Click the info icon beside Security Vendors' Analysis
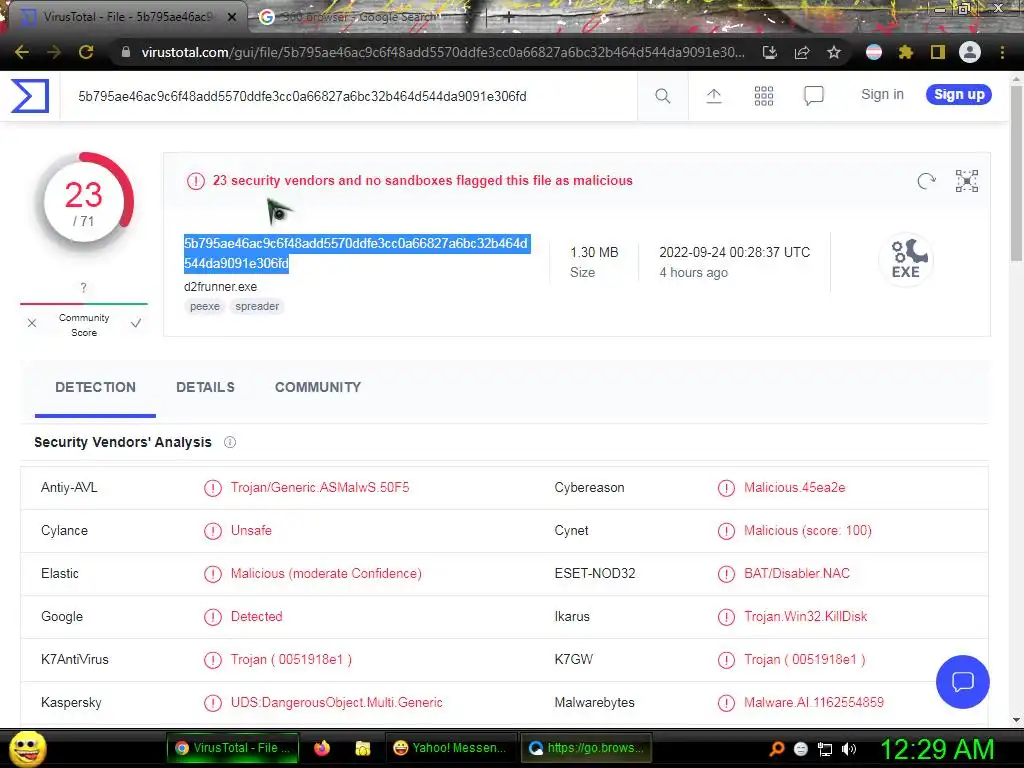1024x768 pixels. (230, 442)
